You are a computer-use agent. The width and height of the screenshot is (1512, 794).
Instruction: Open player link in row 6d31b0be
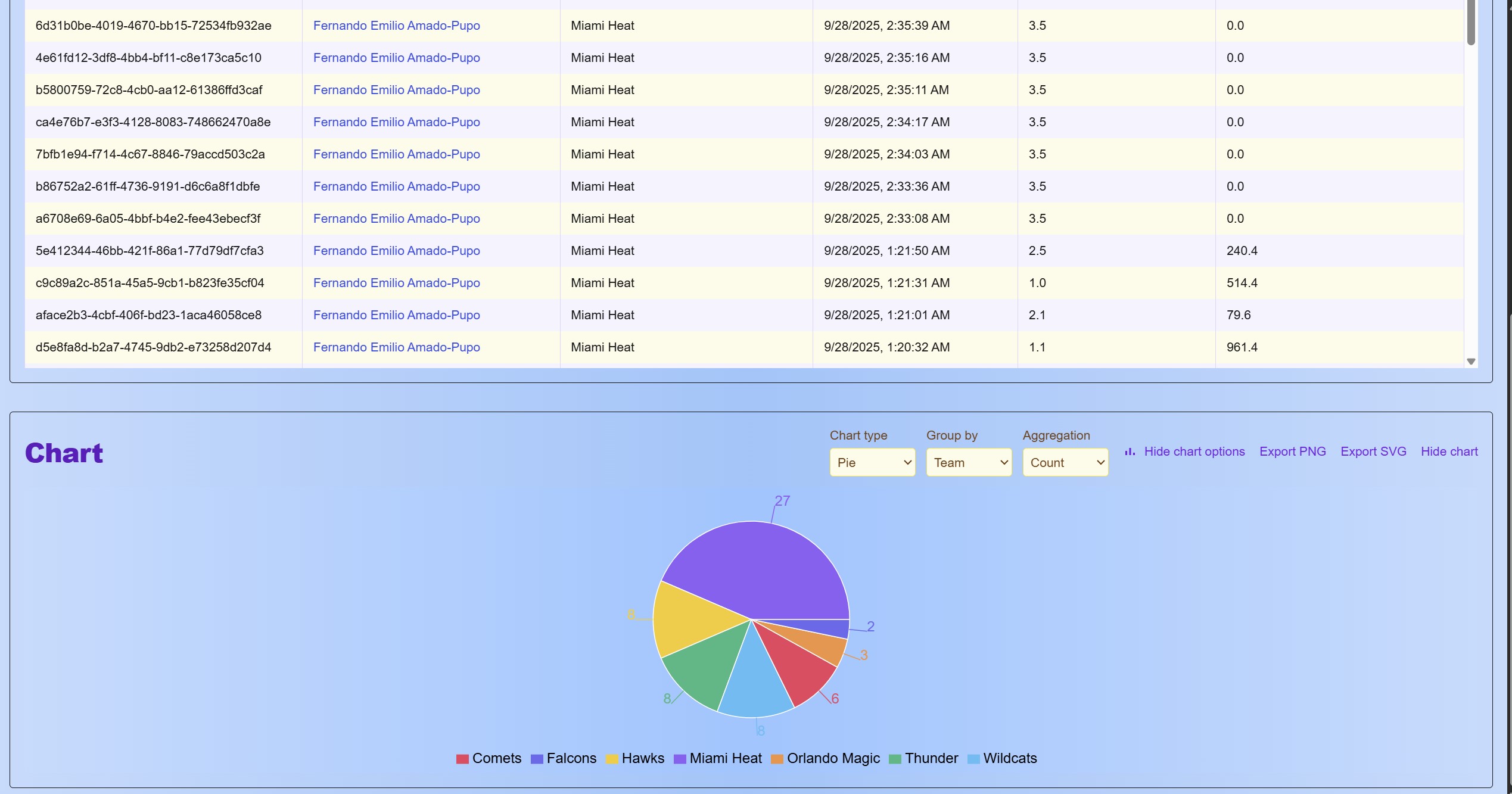[396, 26]
